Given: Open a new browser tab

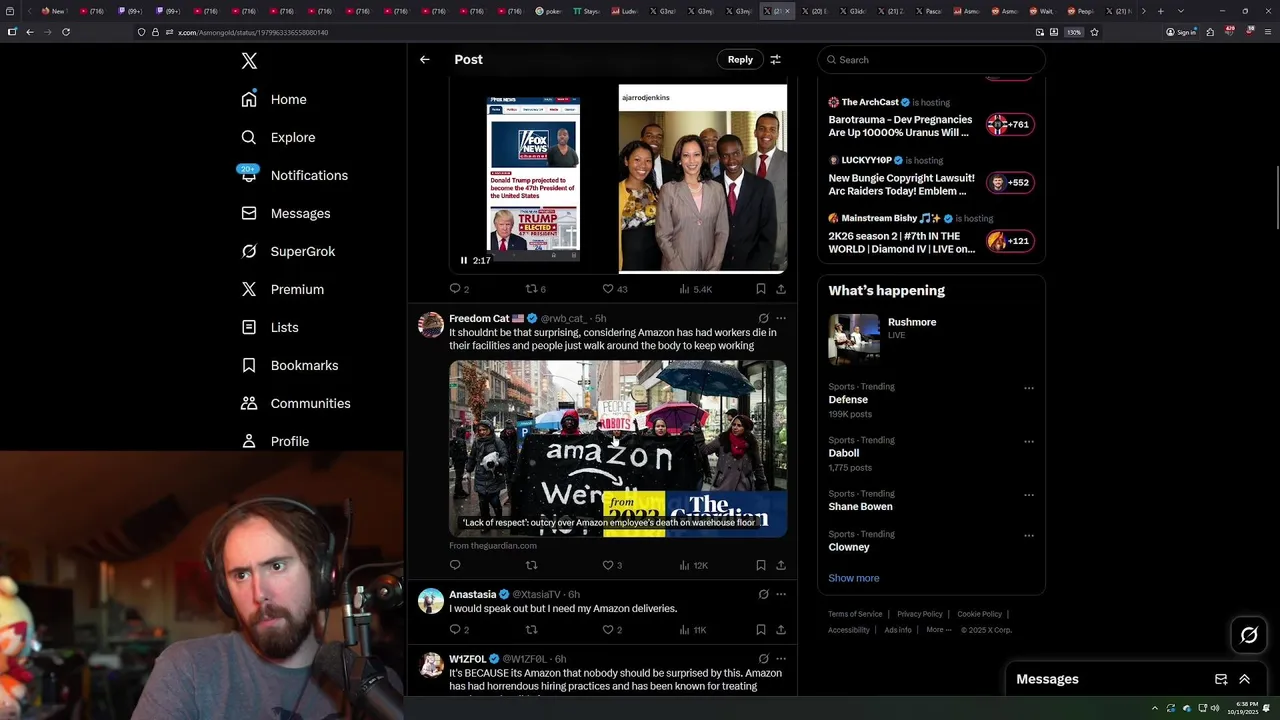Looking at the screenshot, I should [1160, 11].
